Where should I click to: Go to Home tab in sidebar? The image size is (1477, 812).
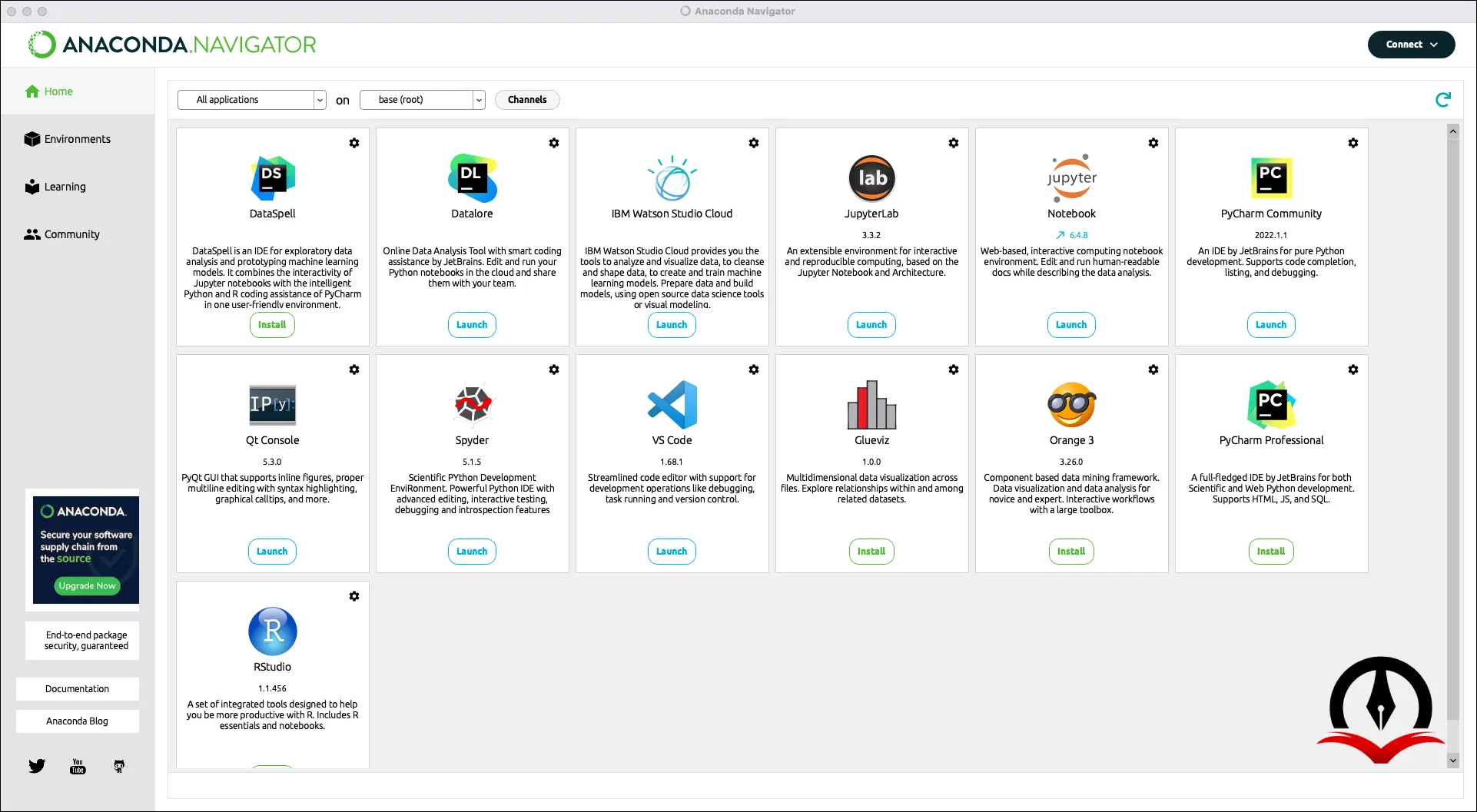click(x=77, y=91)
